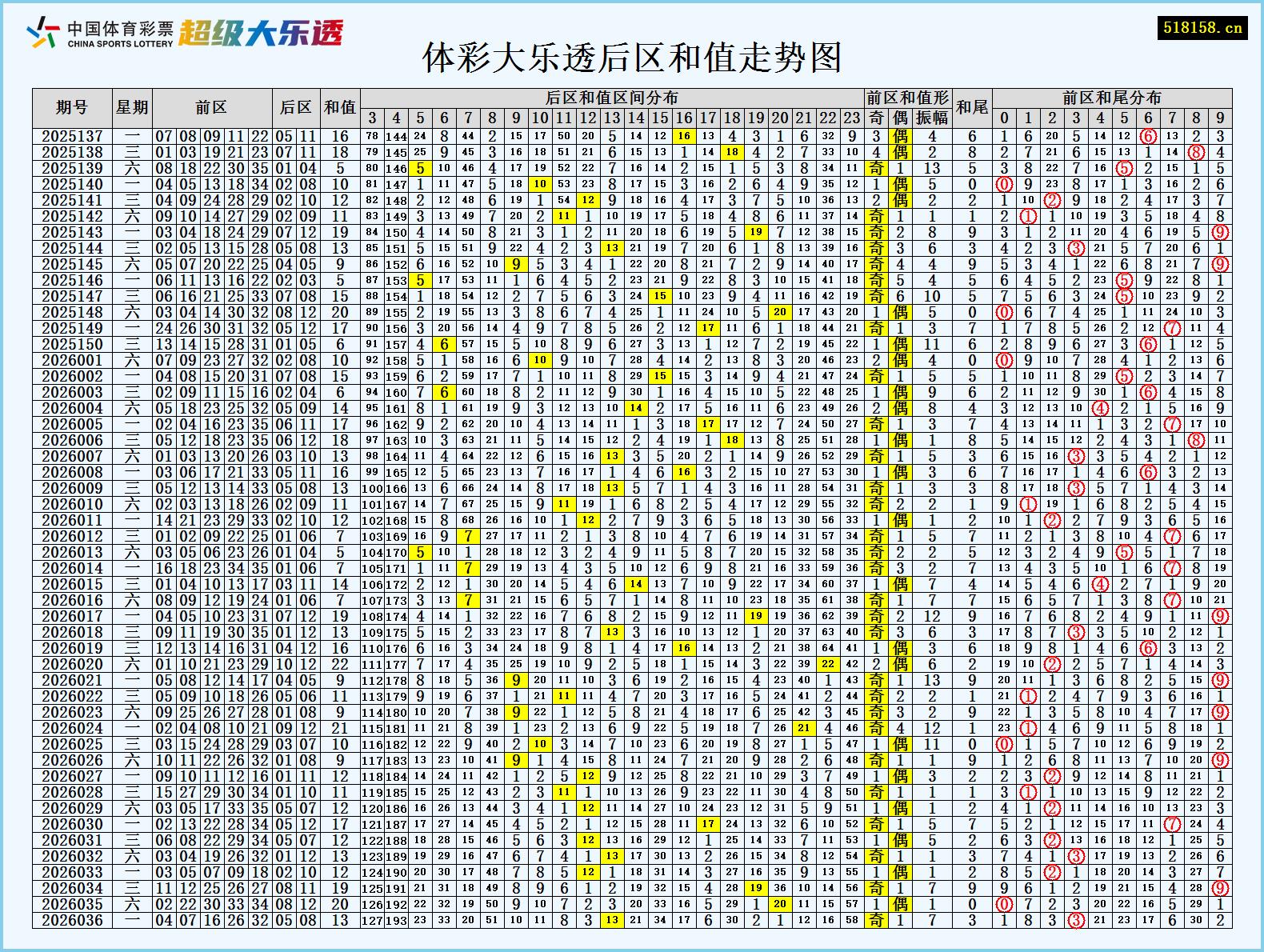The width and height of the screenshot is (1264, 952).
Task: Click highlighted 21 cell in row 2026024
Action: point(804,728)
